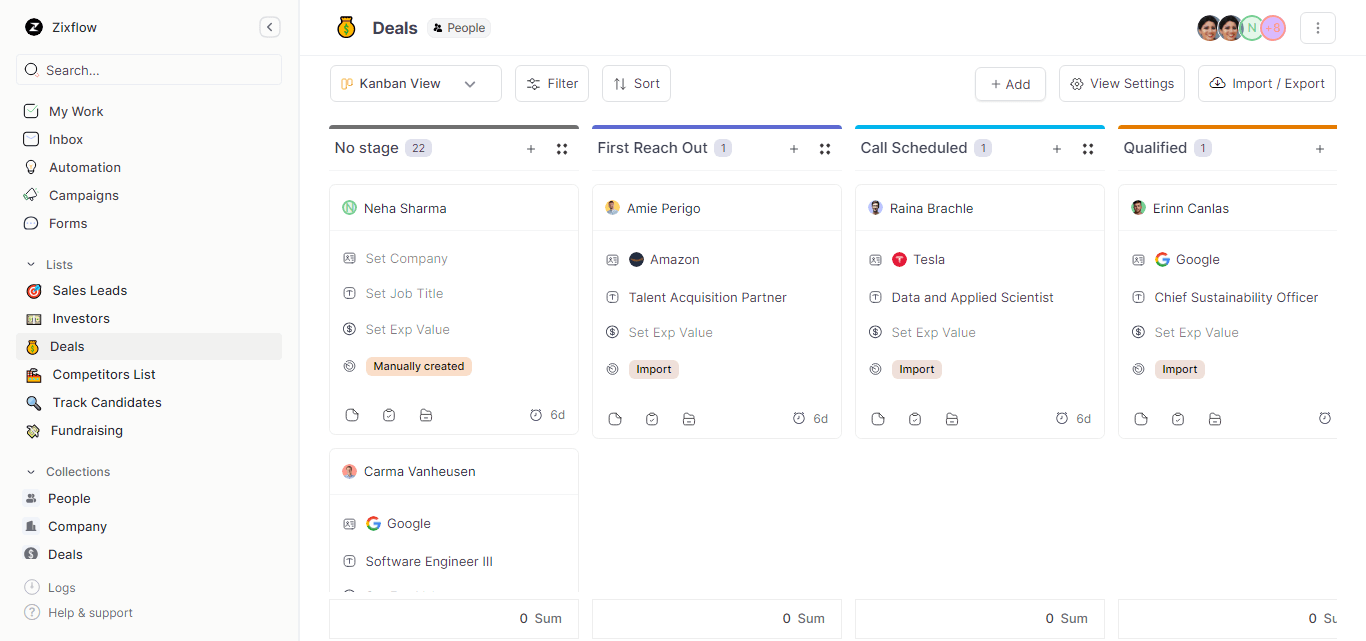Open files icon on Raina Brachle's card
The width and height of the screenshot is (1366, 641).
click(951, 419)
